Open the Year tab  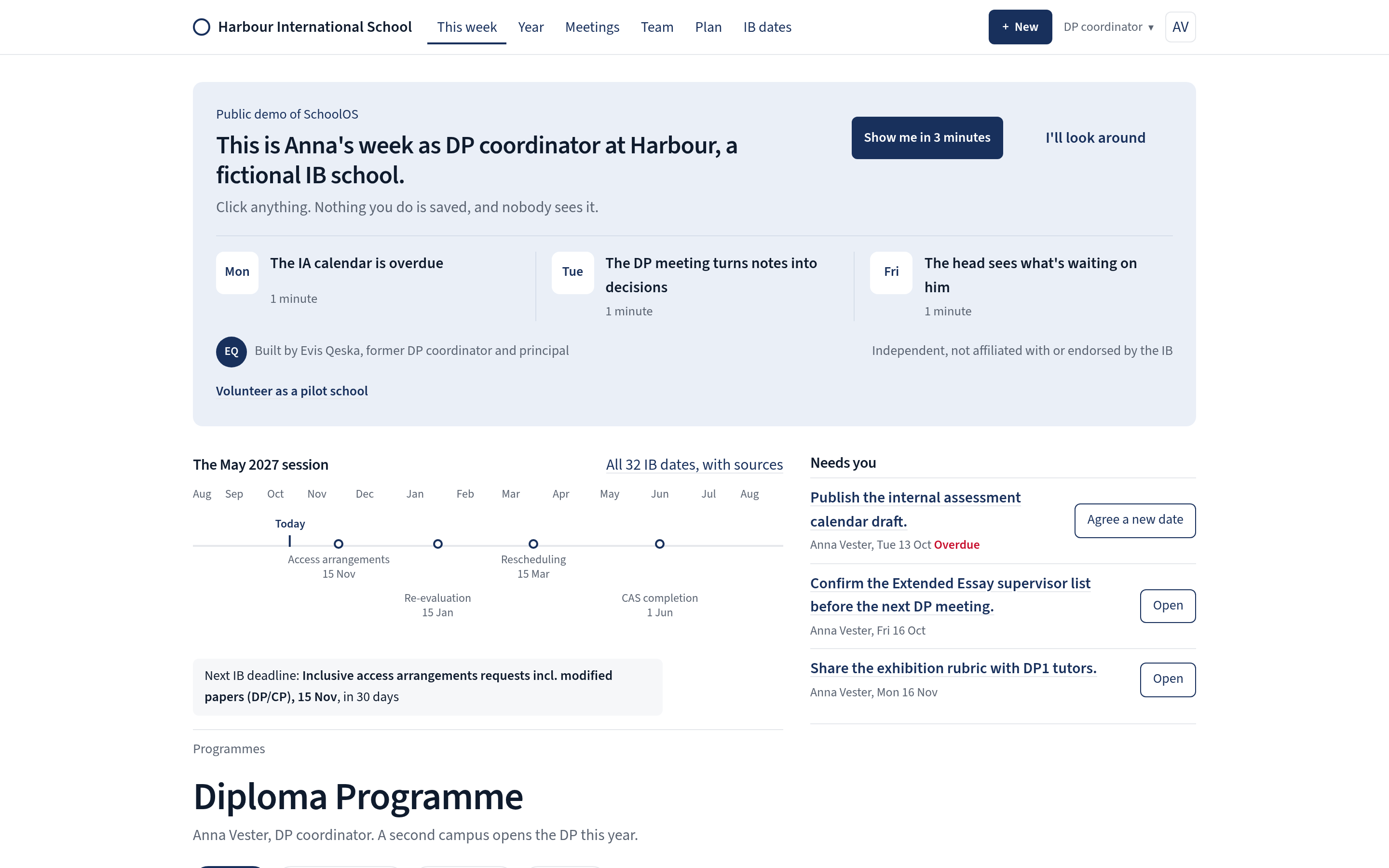531,27
